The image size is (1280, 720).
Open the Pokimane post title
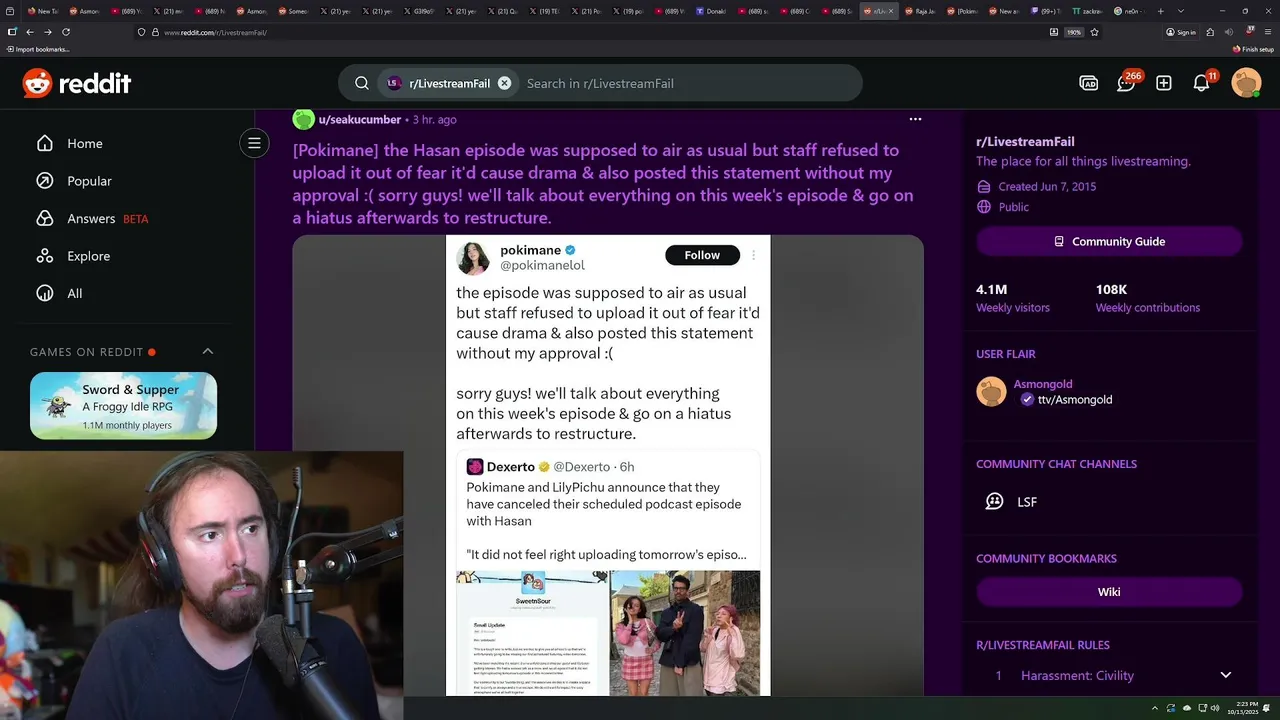[x=603, y=184]
